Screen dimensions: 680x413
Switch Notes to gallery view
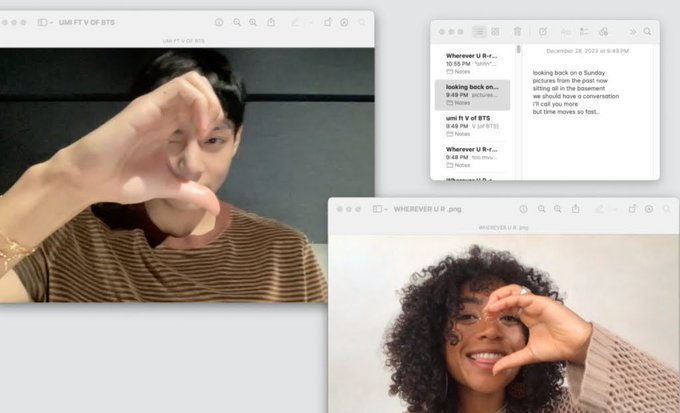point(495,32)
